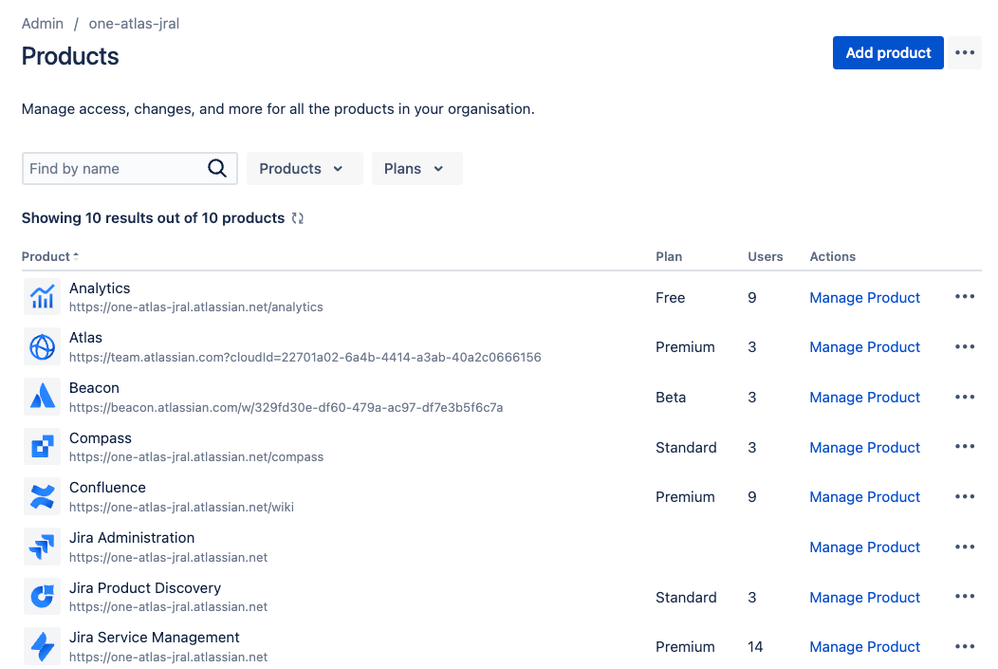Screen dimensions: 998x669
Task: Sort by the Product column header
Action: tap(50, 257)
